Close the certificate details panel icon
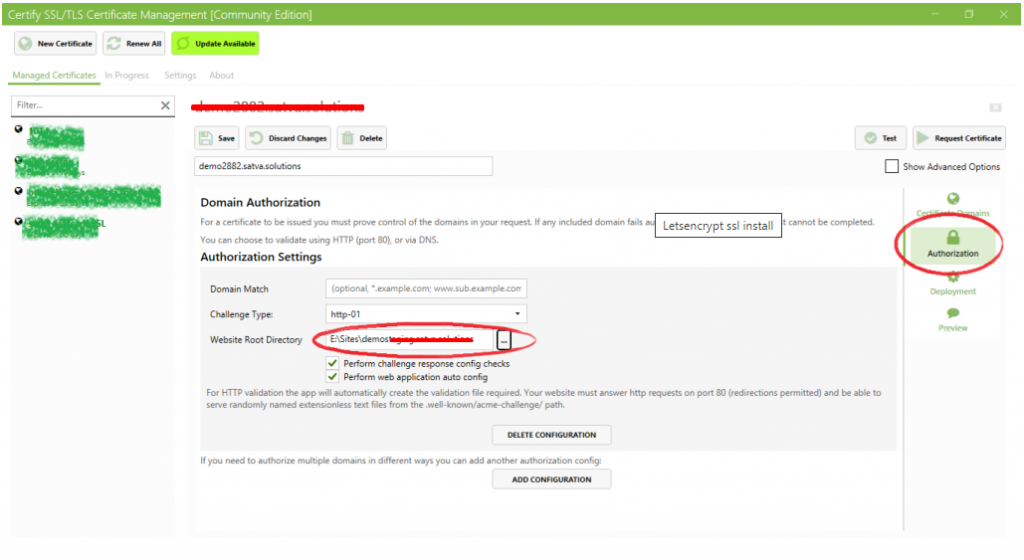1024x560 pixels. 995,107
